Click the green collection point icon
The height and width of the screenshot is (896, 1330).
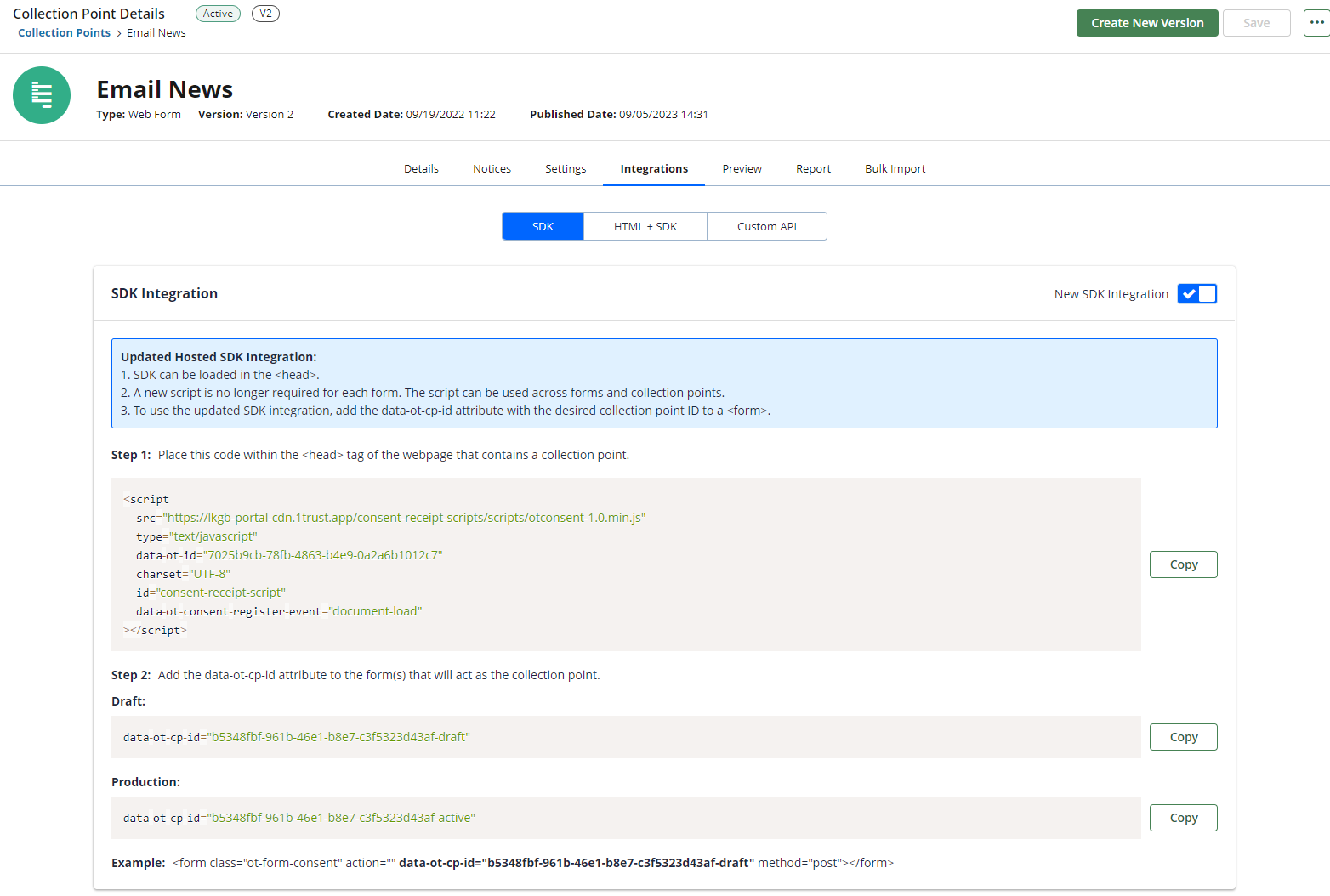[41, 95]
